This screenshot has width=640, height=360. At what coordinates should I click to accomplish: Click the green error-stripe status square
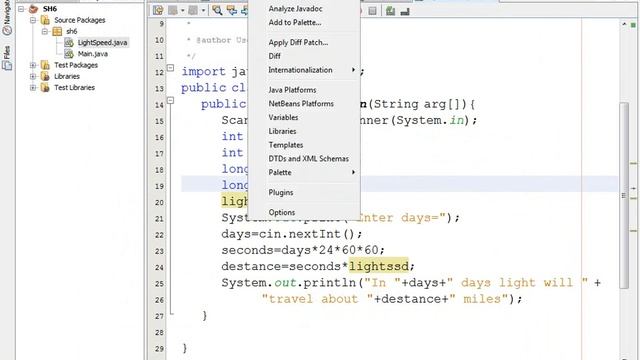pos(633,25)
